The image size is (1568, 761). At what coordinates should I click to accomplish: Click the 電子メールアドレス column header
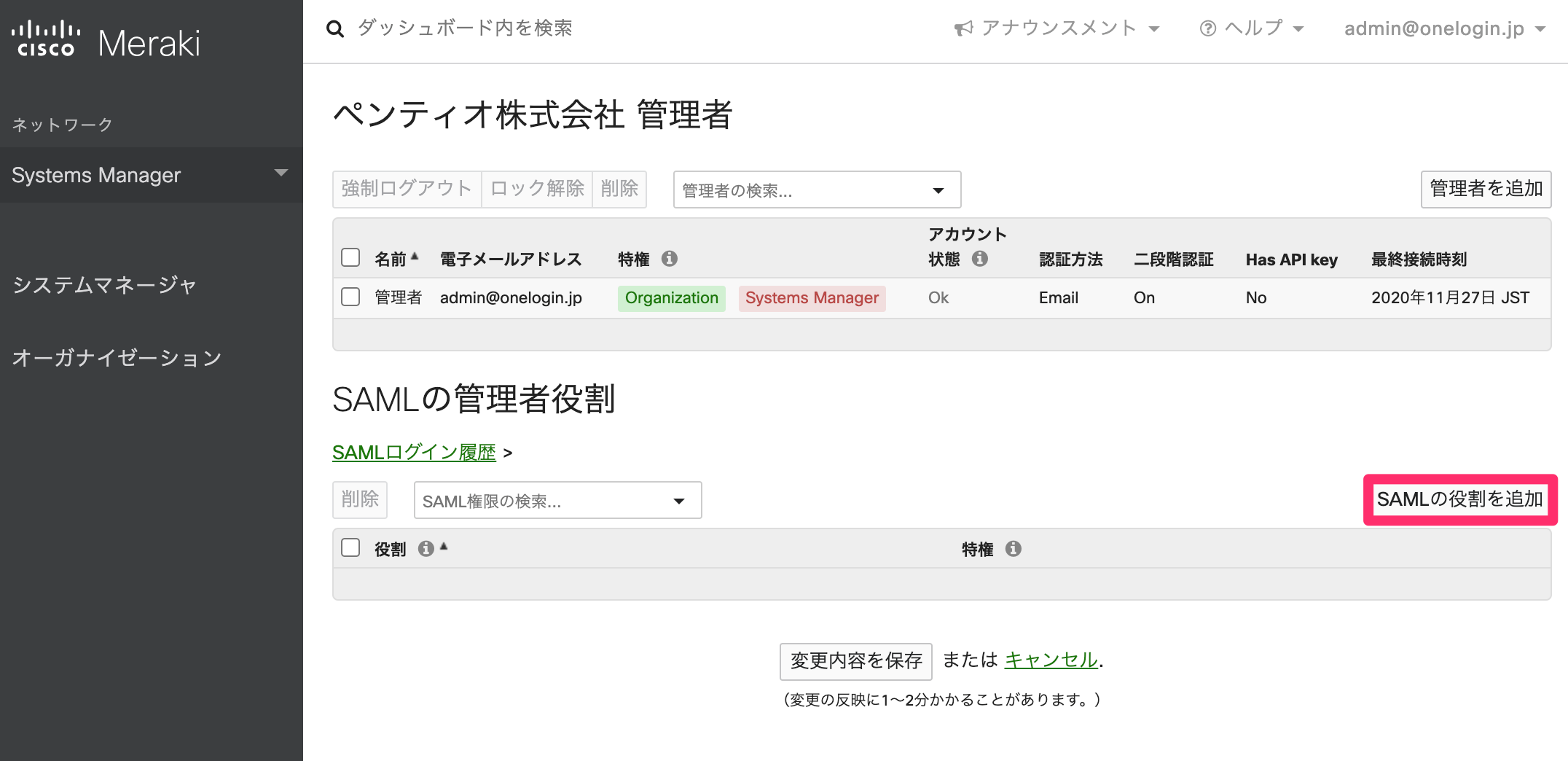pyautogui.click(x=511, y=259)
